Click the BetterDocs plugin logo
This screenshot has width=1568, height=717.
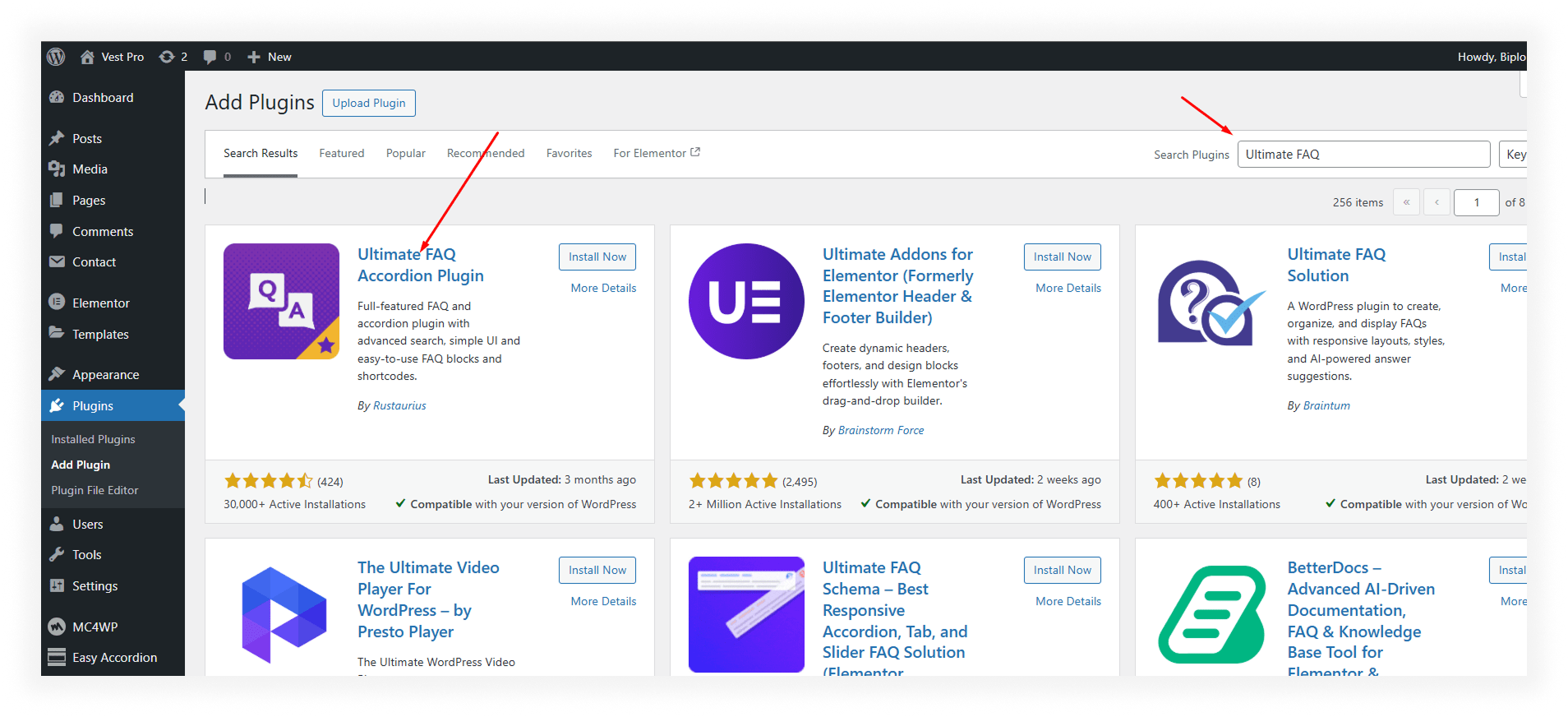[x=1211, y=614]
